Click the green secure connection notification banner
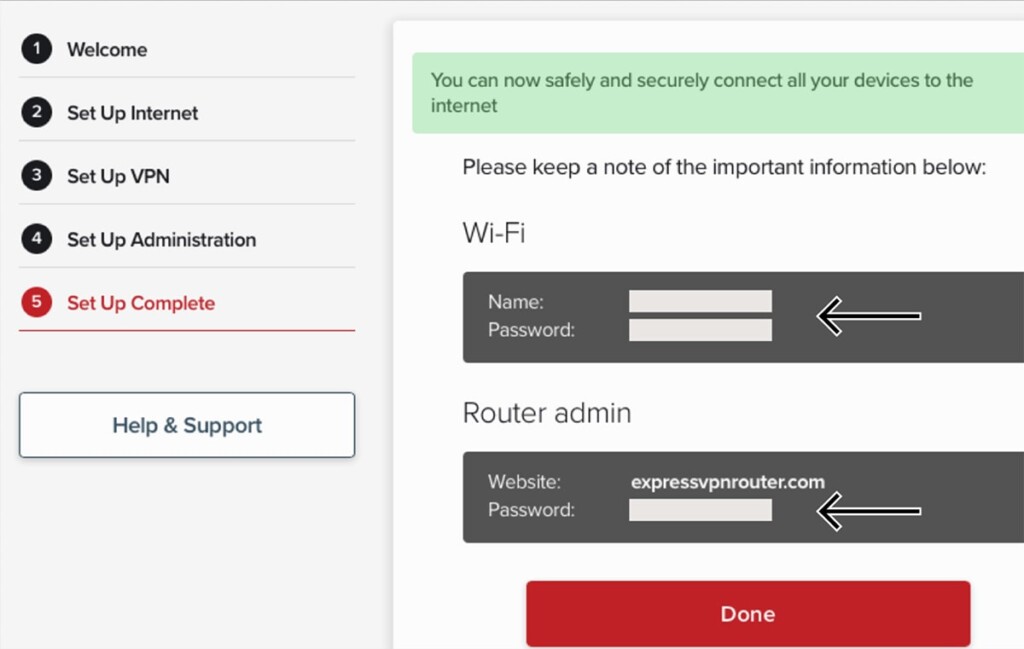This screenshot has height=649, width=1024. [718, 93]
